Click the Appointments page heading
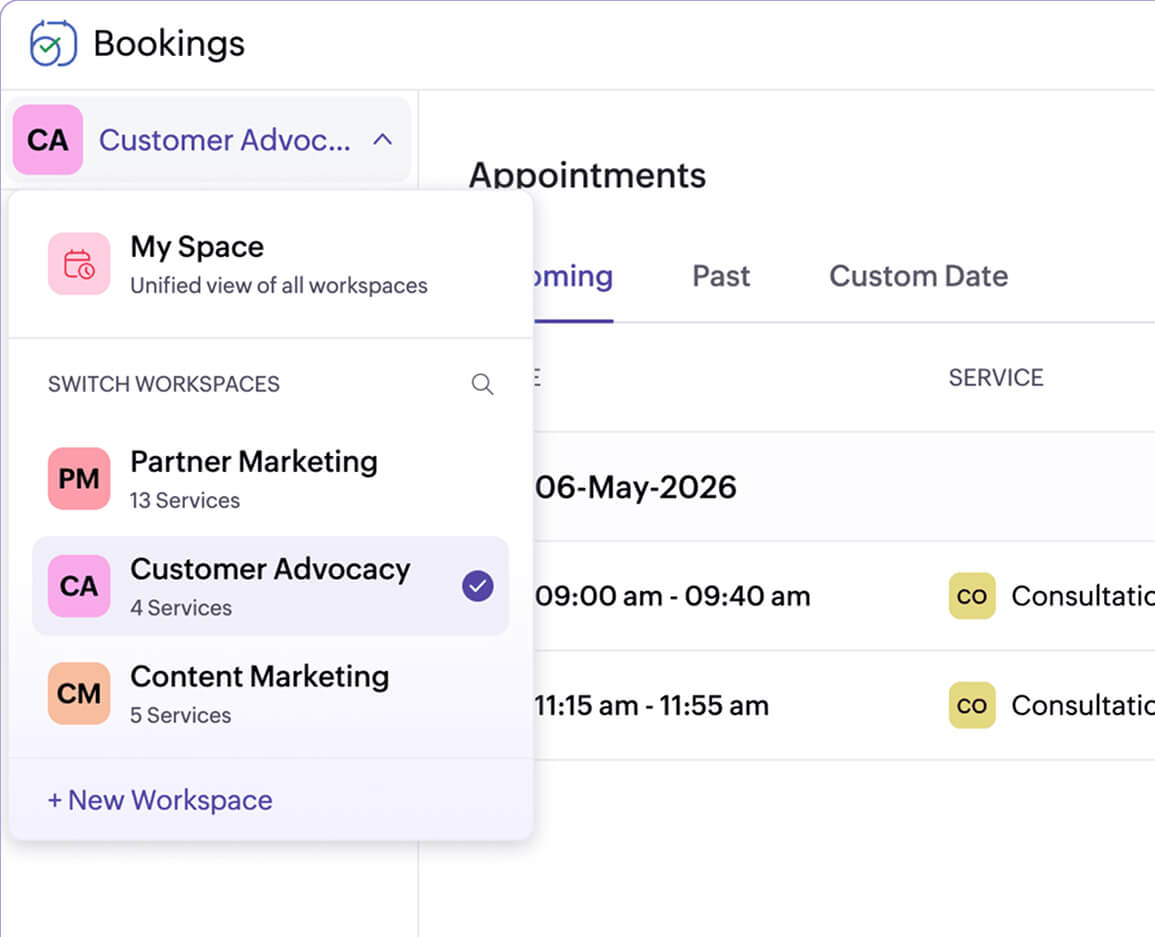The width and height of the screenshot is (1155, 937). coord(587,175)
